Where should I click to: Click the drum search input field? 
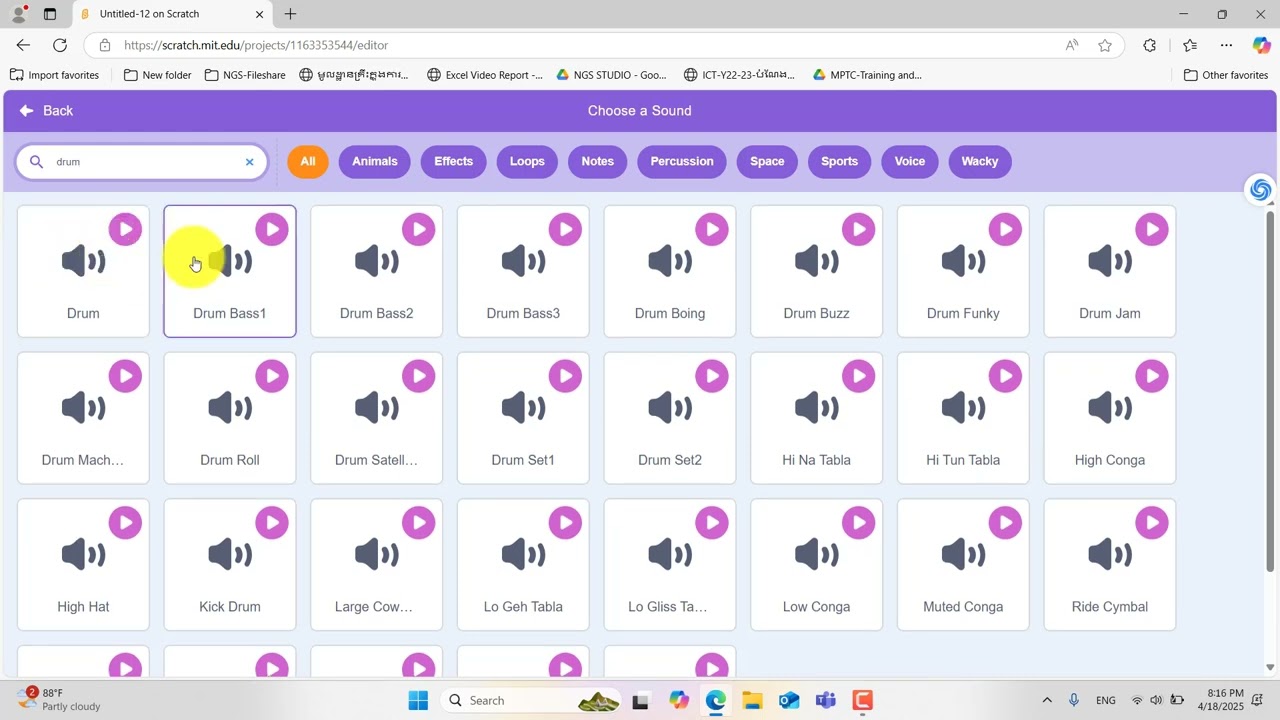pos(142,162)
